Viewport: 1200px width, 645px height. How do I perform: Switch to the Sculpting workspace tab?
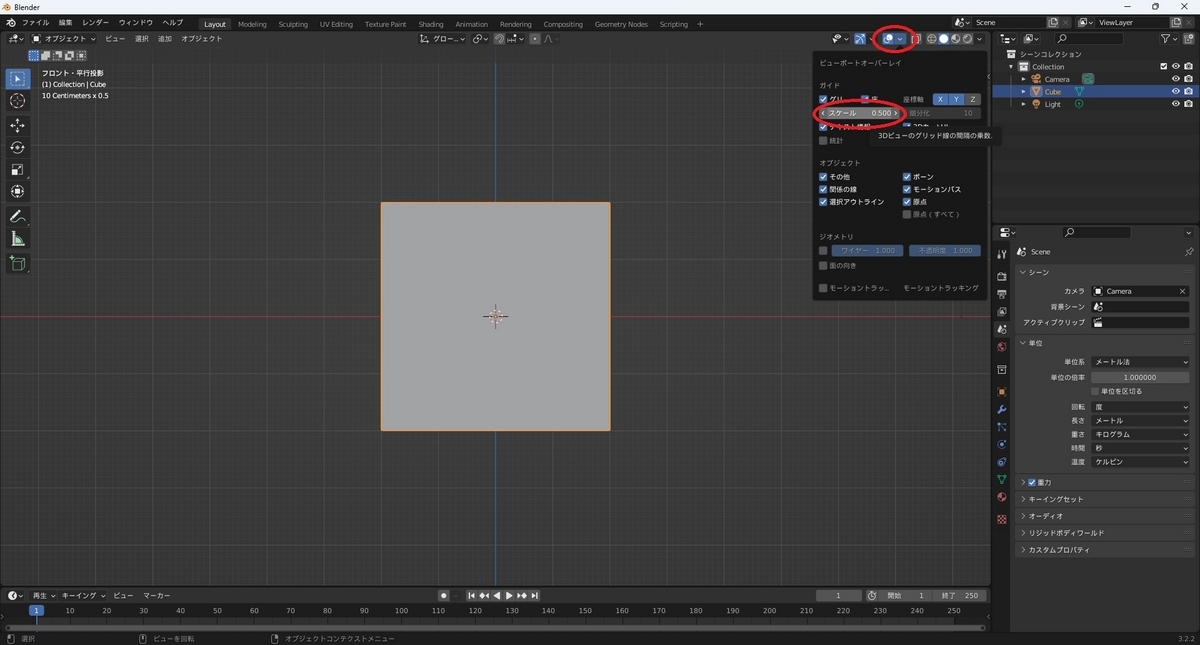tap(293, 24)
